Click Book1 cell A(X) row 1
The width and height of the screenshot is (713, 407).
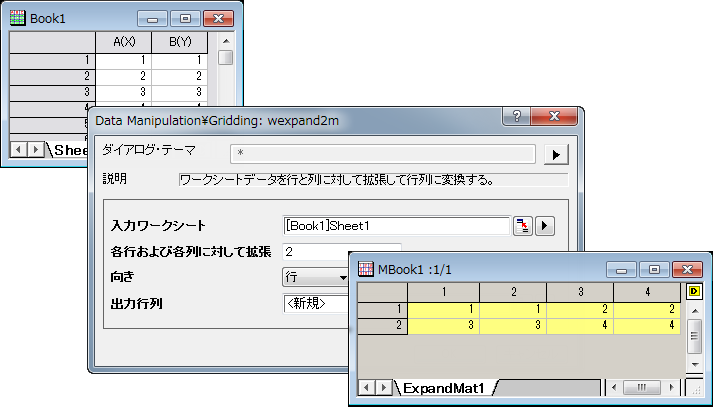(124, 60)
